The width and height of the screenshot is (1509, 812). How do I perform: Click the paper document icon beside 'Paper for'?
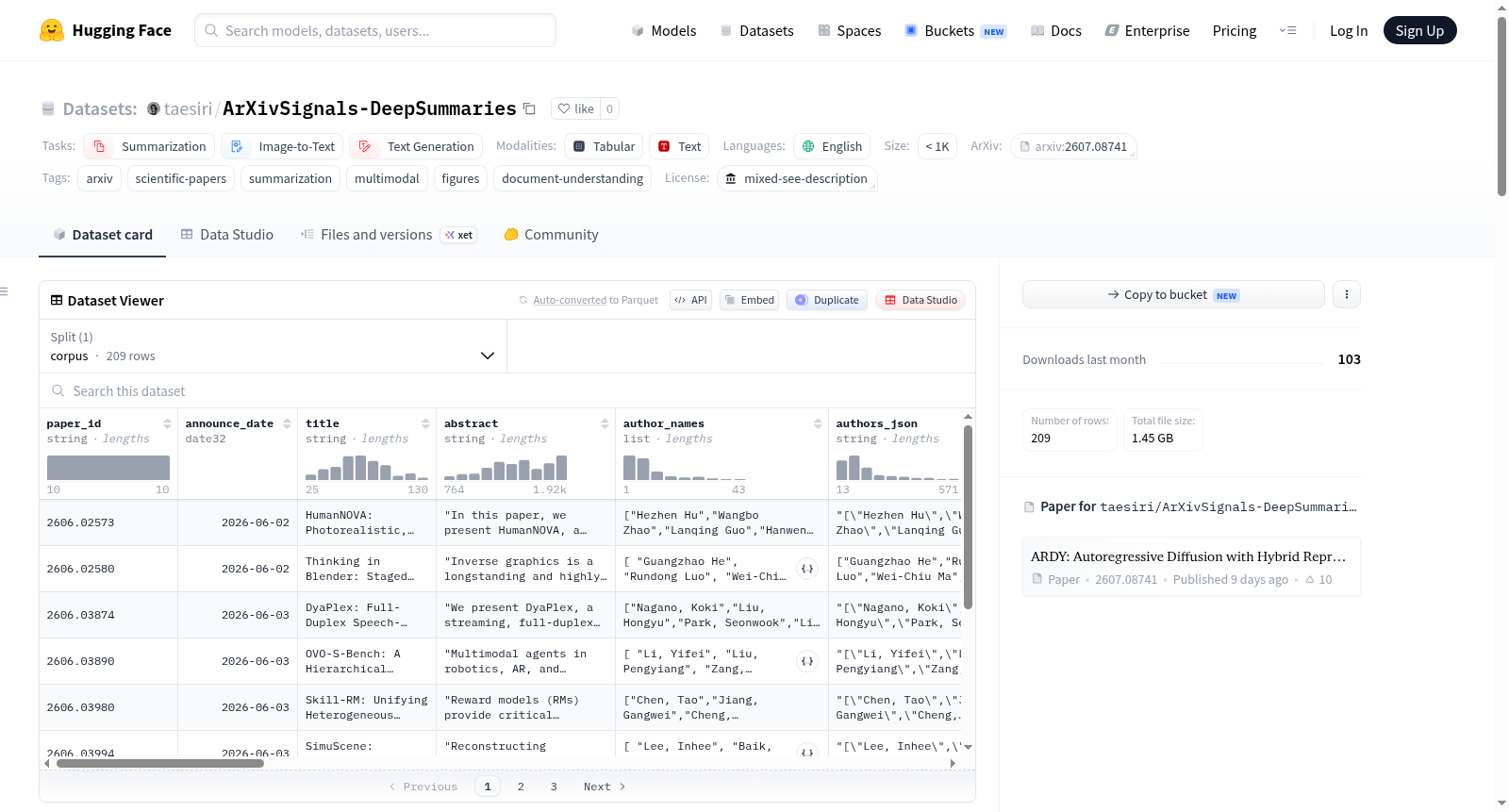[1030, 507]
